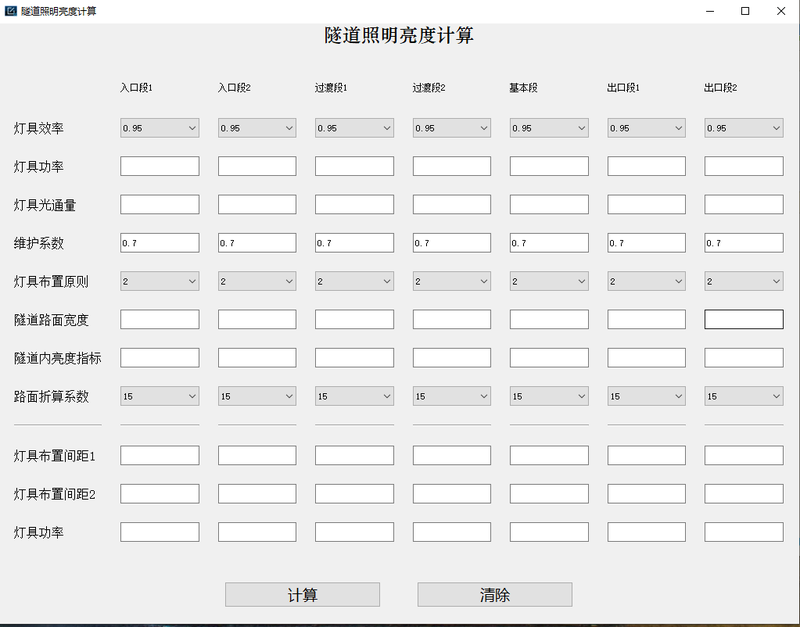Viewport: 800px width, 627px height.
Task: Open 路面折算系数 dropdown for 出口段2
Action: (x=744, y=396)
